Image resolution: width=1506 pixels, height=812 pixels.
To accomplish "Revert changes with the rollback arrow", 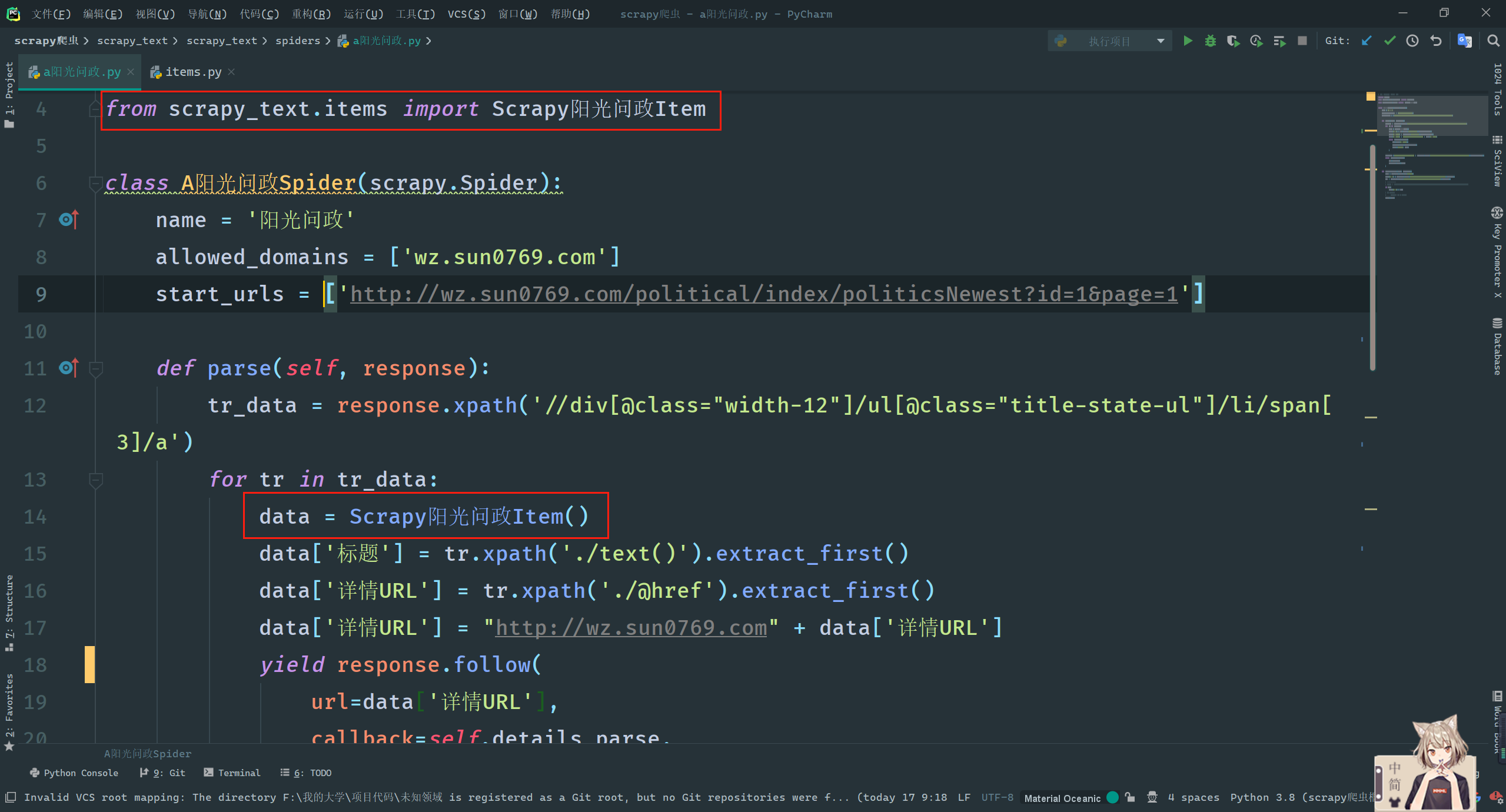I will pyautogui.click(x=1436, y=41).
